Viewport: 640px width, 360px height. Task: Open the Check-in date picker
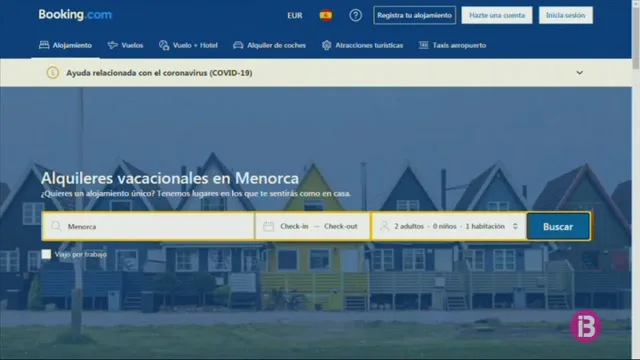click(294, 226)
